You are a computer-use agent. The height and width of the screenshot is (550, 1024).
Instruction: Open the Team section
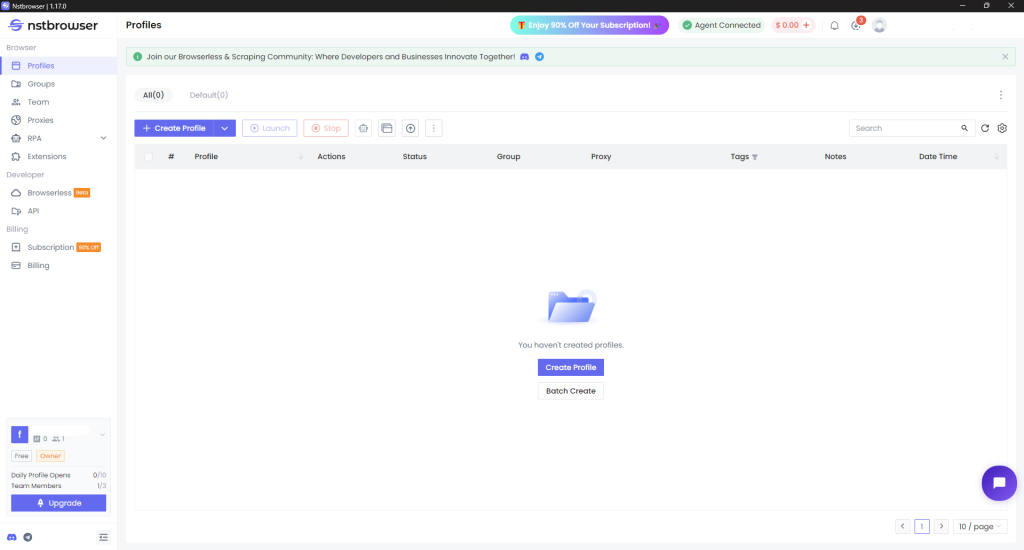tap(59, 102)
